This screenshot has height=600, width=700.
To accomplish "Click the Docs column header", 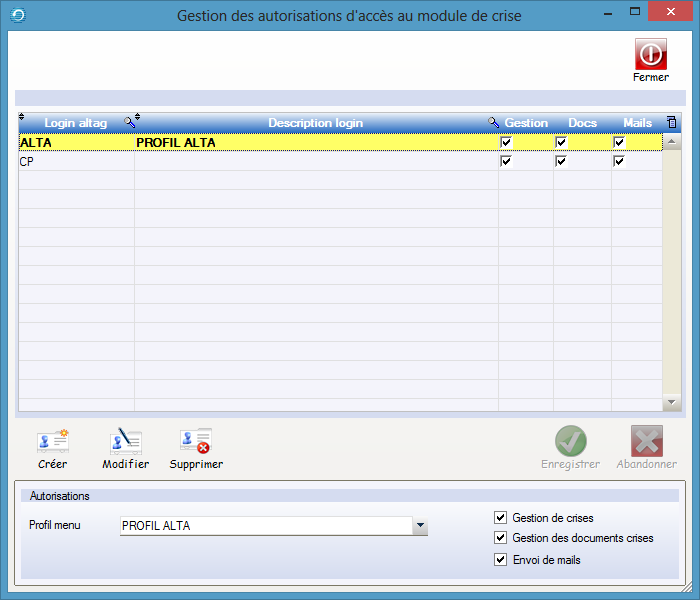I will [582, 123].
